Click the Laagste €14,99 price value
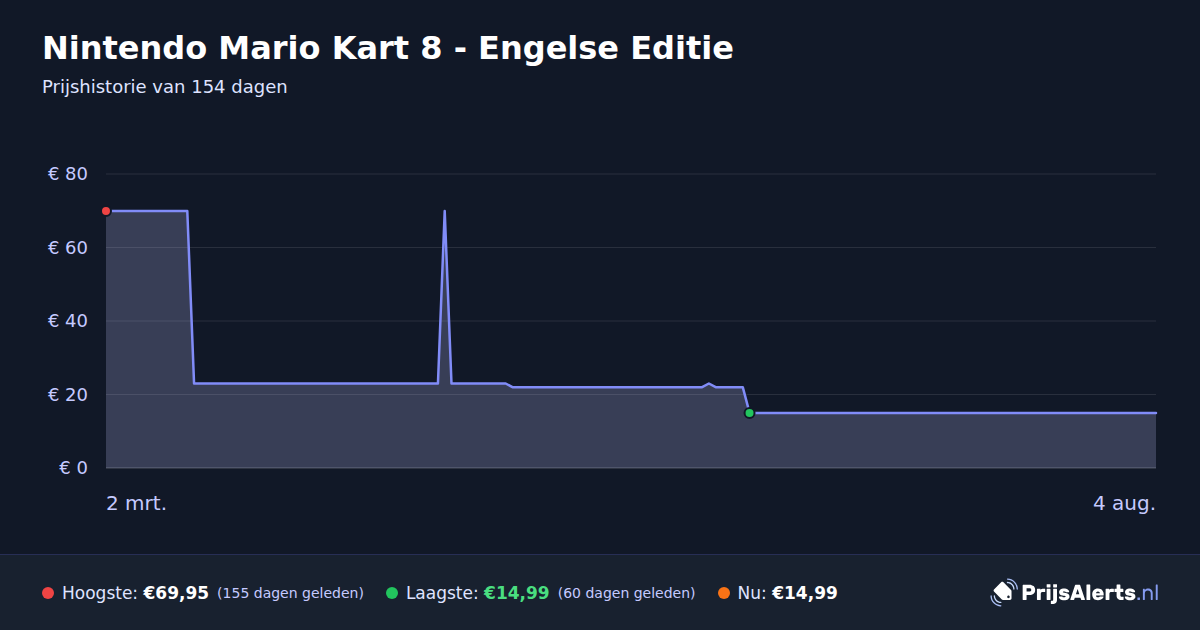 (x=516, y=593)
